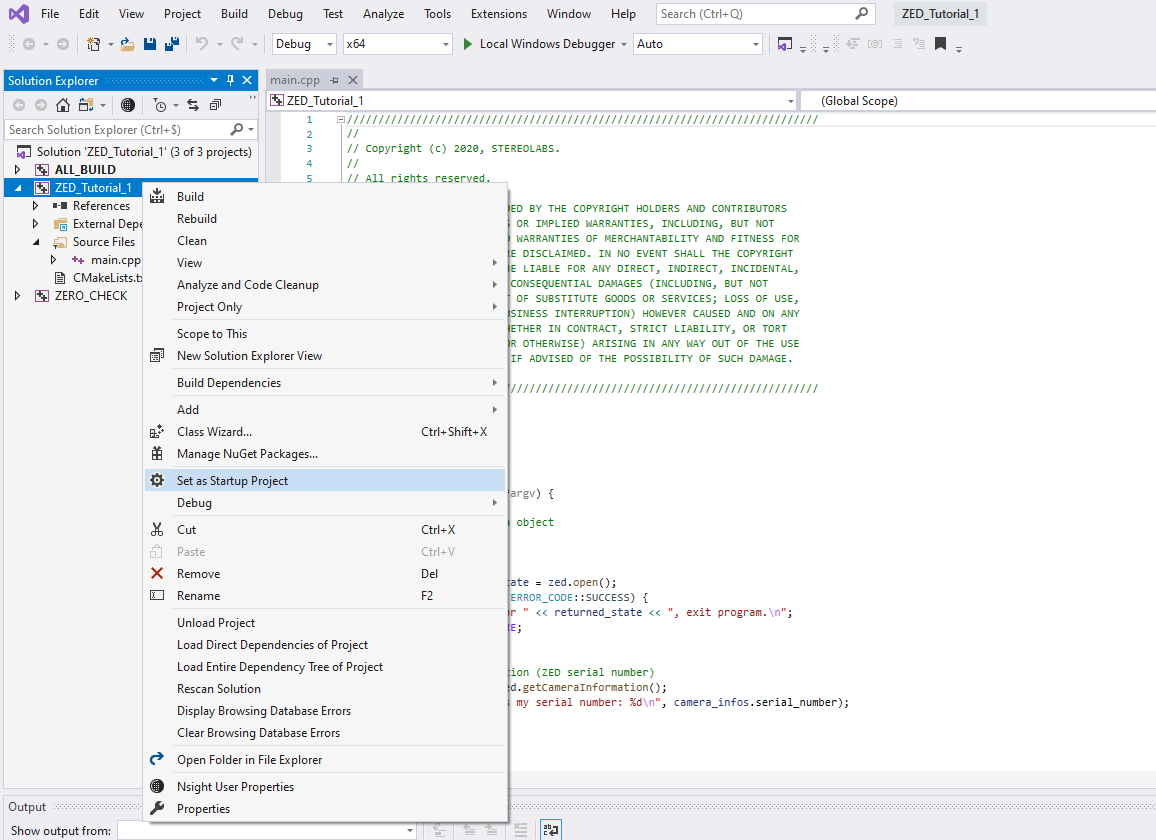Open the debugger target dropdown arrow
Screen dimensions: 1156x840
(x=624, y=44)
